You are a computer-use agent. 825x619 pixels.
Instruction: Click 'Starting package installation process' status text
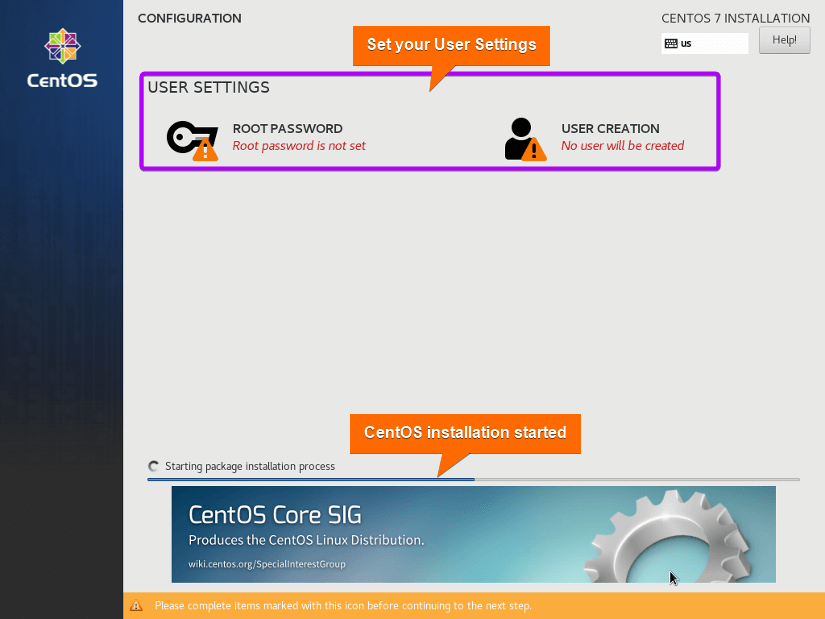click(250, 466)
